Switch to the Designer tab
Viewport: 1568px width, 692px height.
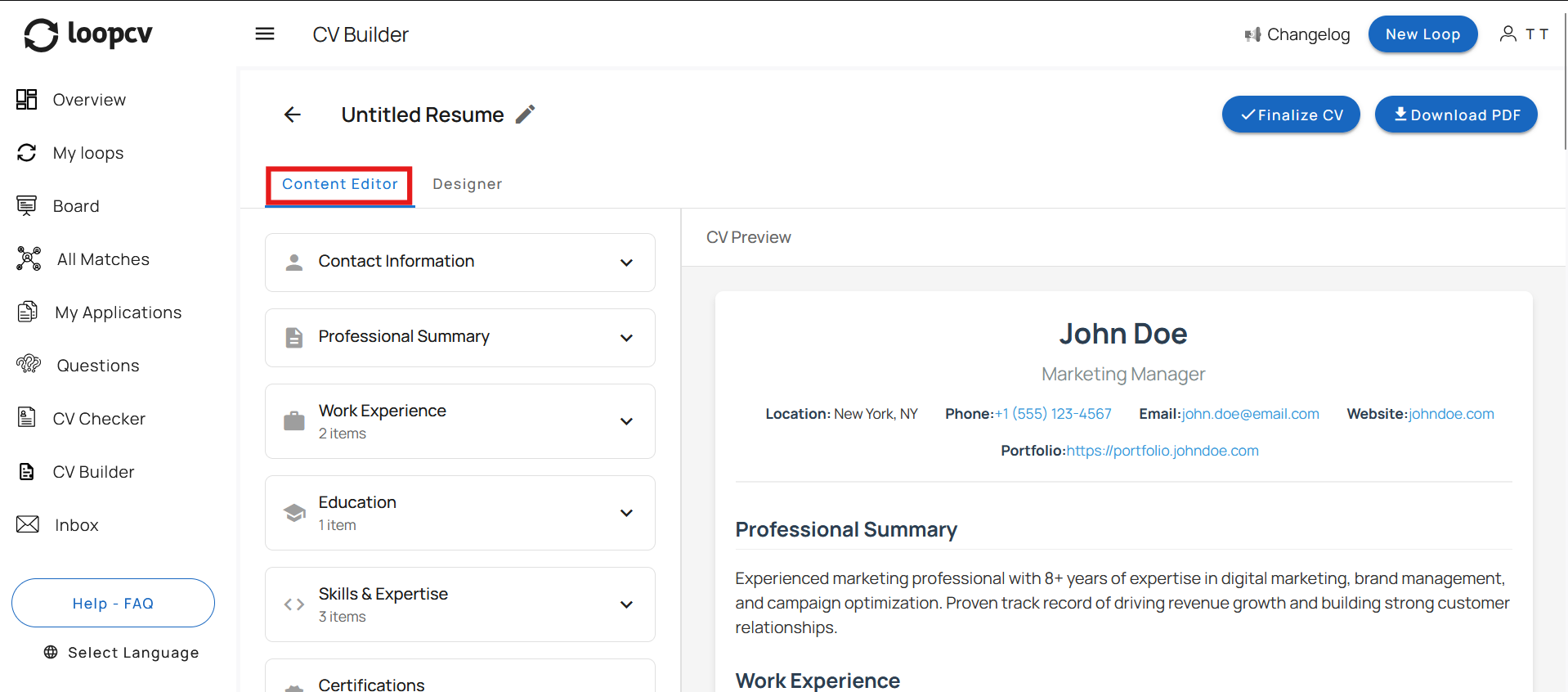click(467, 184)
